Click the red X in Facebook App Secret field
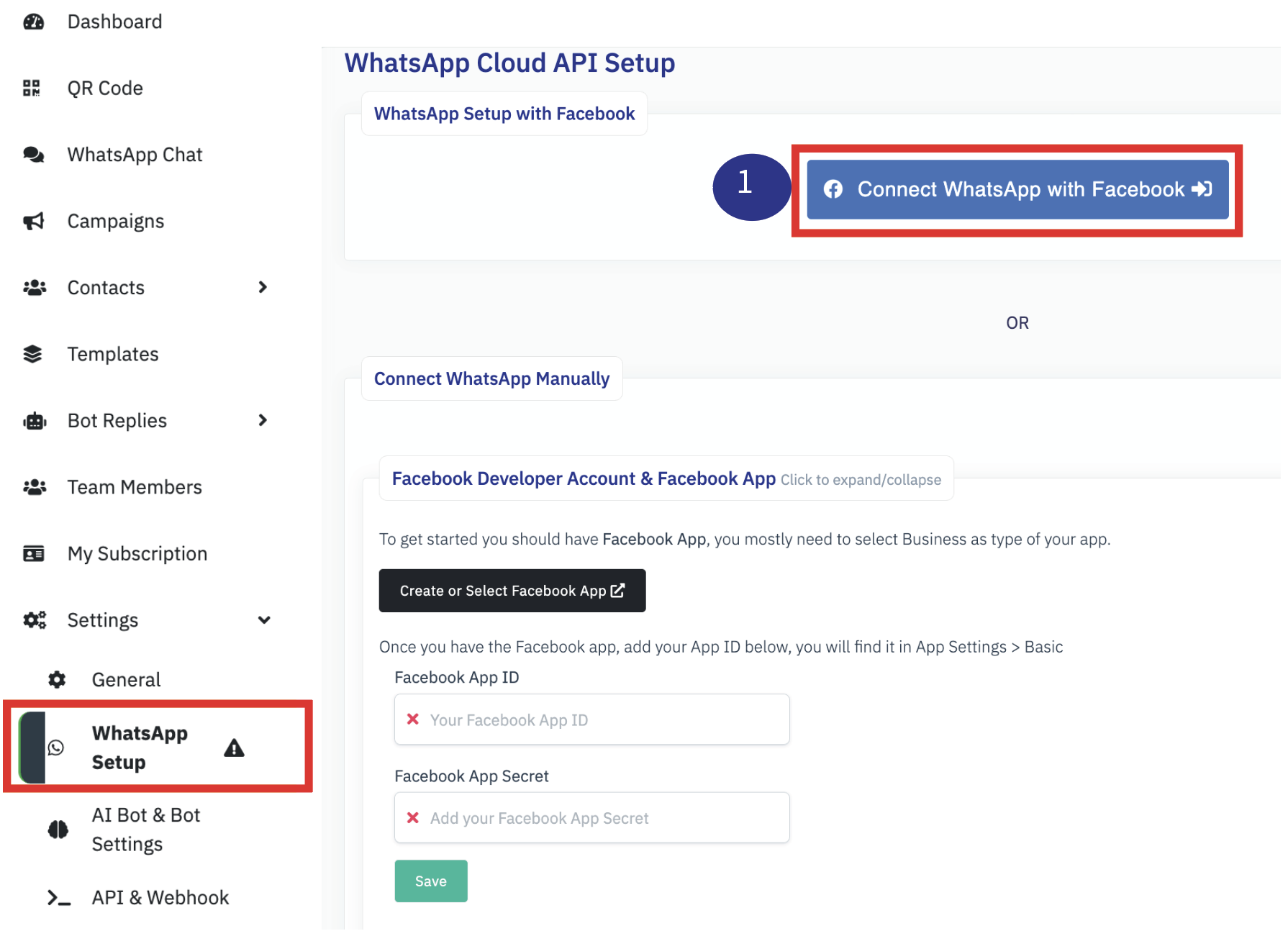1288x931 pixels. [413, 817]
